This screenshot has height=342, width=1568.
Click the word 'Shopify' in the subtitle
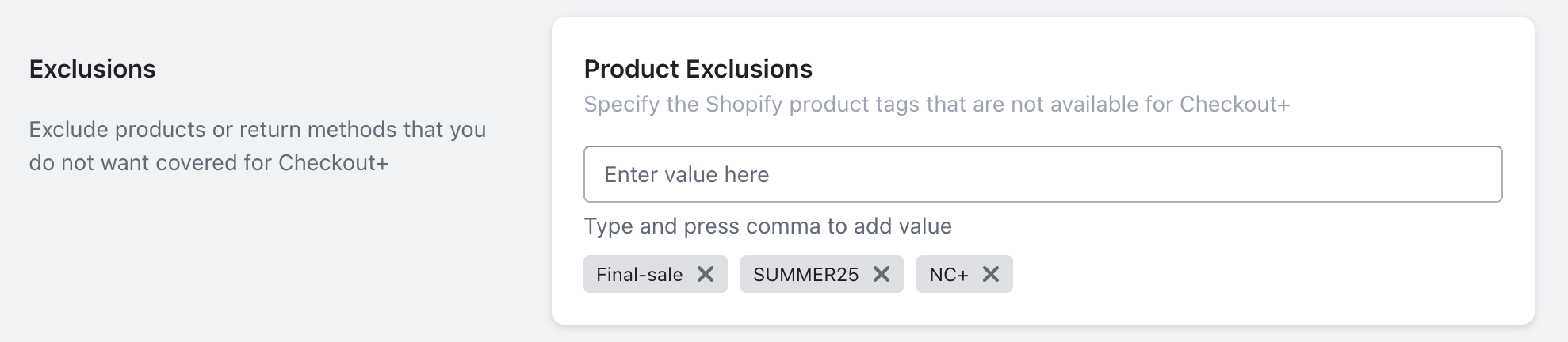[x=744, y=104]
